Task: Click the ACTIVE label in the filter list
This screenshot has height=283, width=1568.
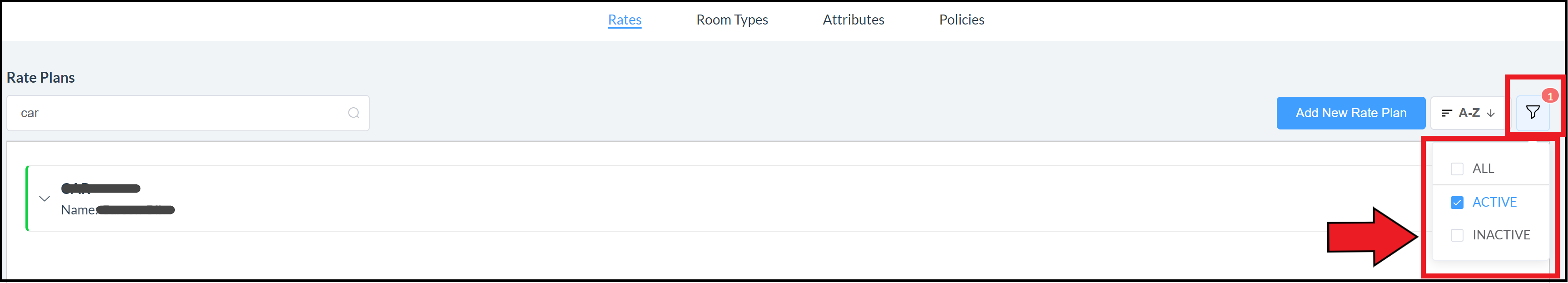Action: (x=1494, y=202)
